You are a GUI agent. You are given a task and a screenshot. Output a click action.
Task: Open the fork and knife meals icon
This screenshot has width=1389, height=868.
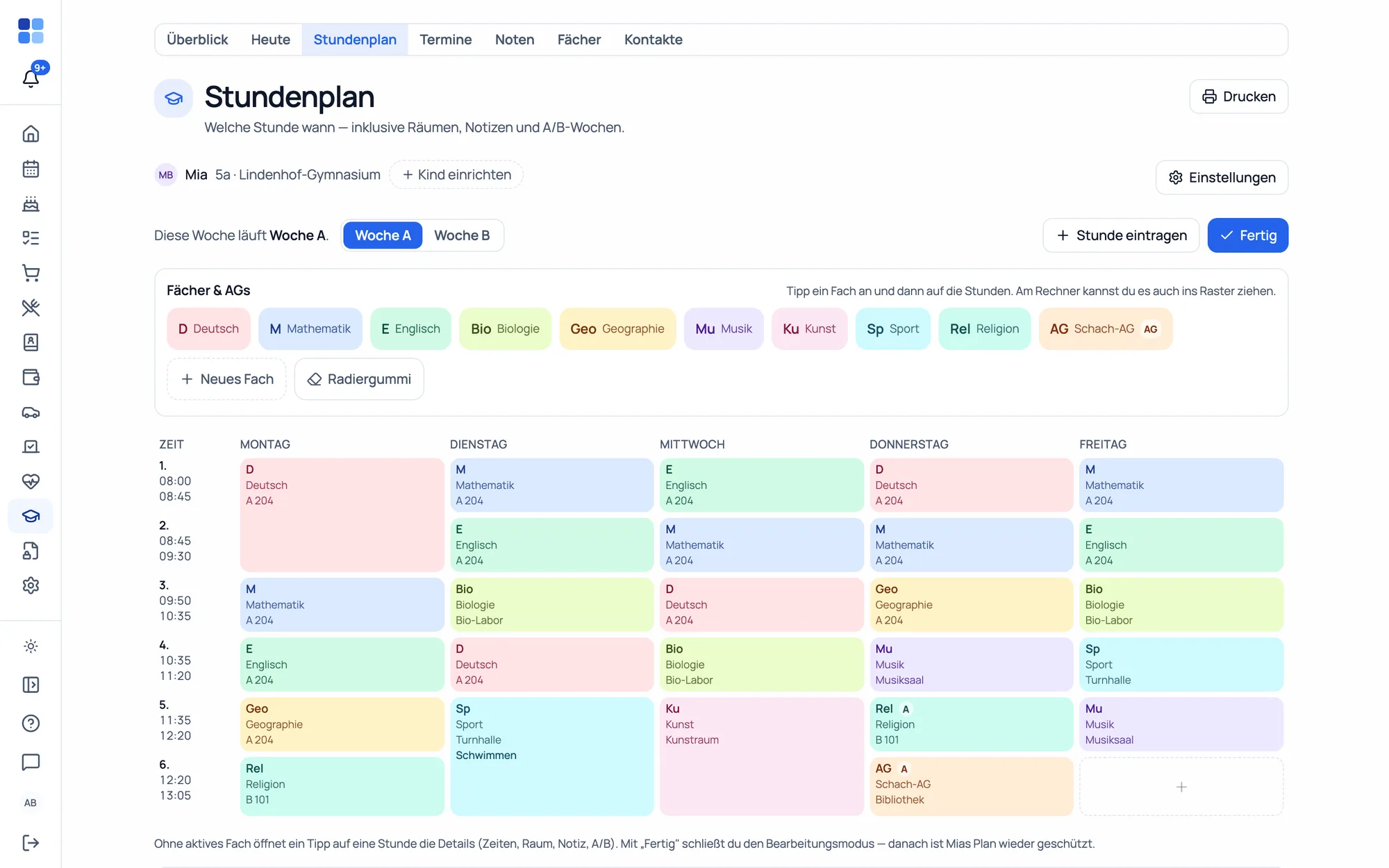(31, 308)
